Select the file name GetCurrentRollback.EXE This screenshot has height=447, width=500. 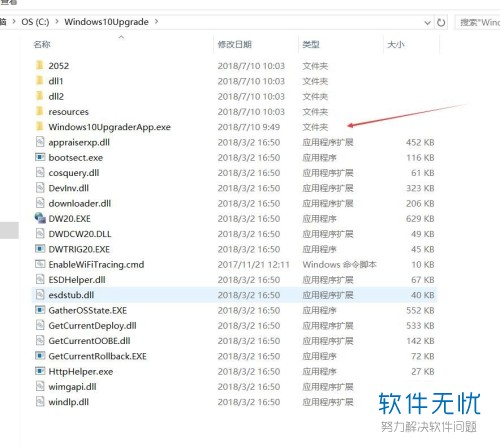click(x=97, y=356)
